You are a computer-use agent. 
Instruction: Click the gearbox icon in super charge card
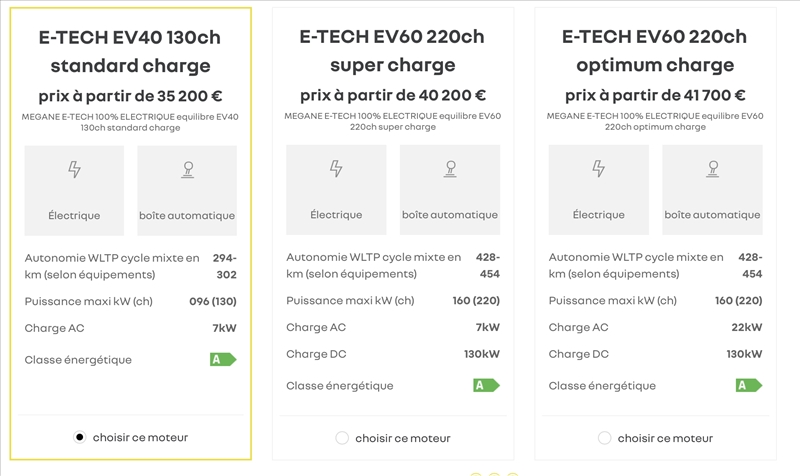(x=450, y=169)
